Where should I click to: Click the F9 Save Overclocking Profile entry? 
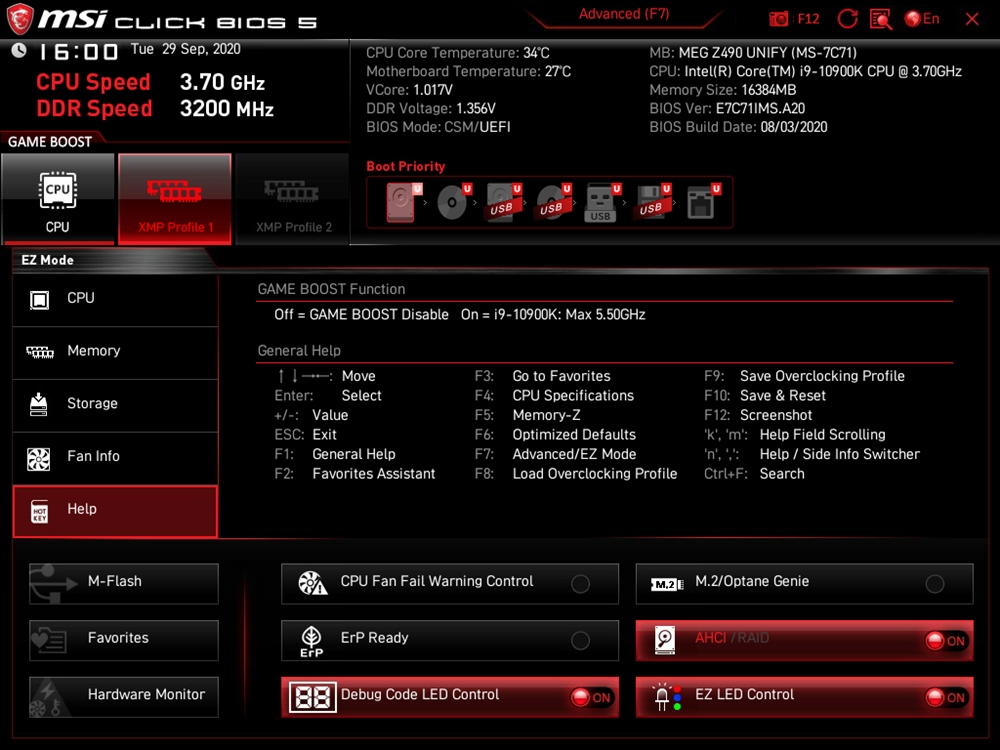(804, 376)
